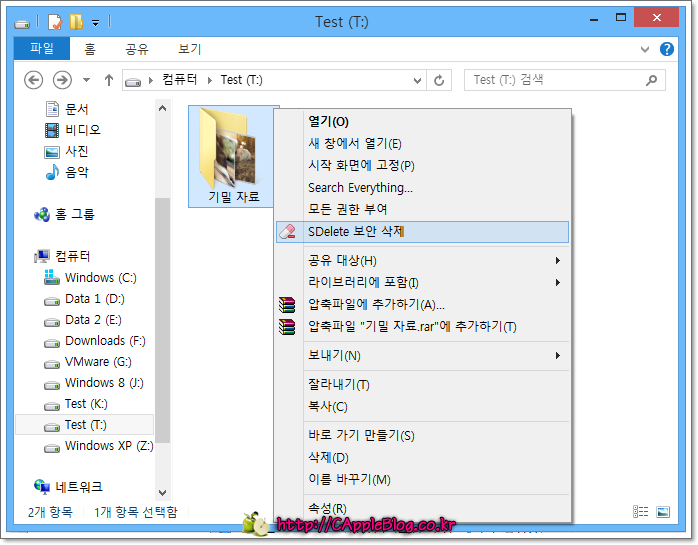The image size is (698, 545).
Task: Expand the 라이브러리에 포함(I) submenu
Action: pyautogui.click(x=422, y=282)
